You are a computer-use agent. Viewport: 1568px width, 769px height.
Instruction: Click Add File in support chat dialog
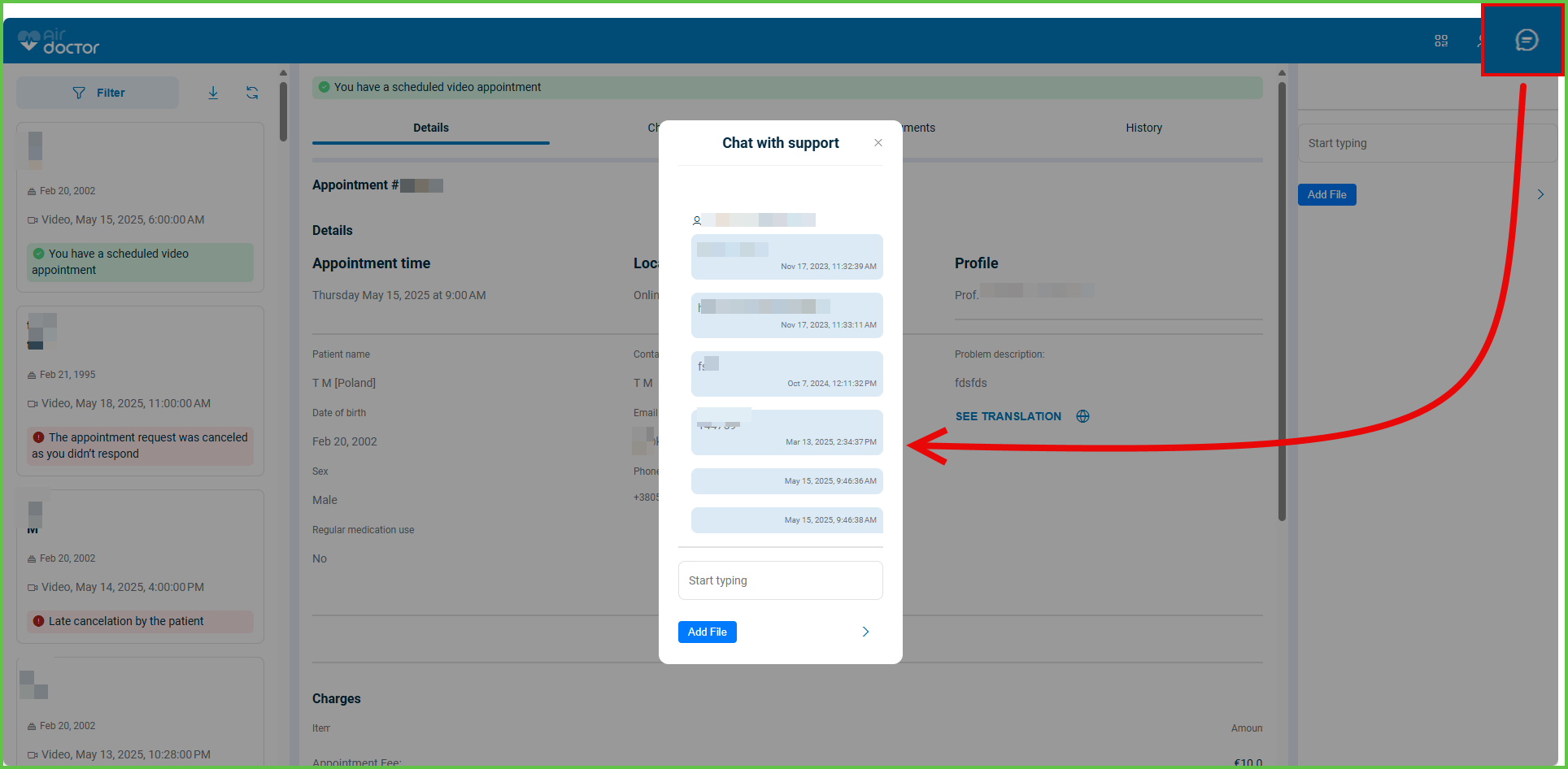click(707, 632)
